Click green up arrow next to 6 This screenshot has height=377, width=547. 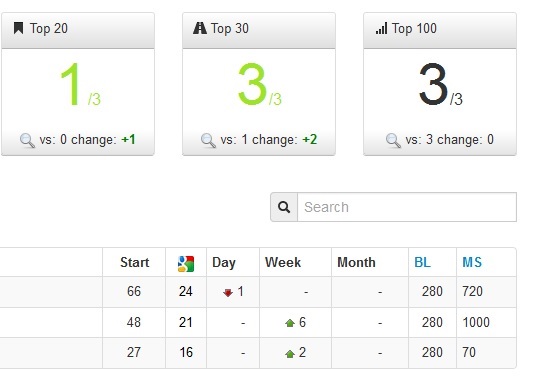click(x=290, y=323)
